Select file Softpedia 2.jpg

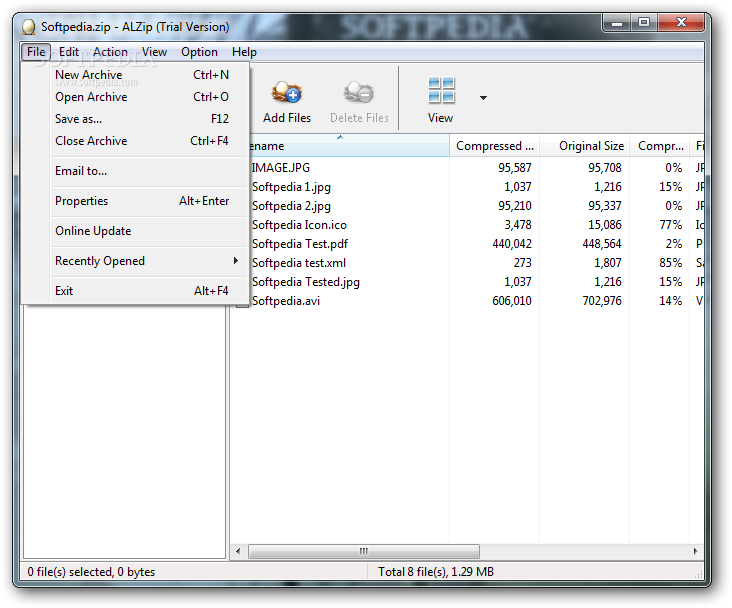tap(291, 206)
